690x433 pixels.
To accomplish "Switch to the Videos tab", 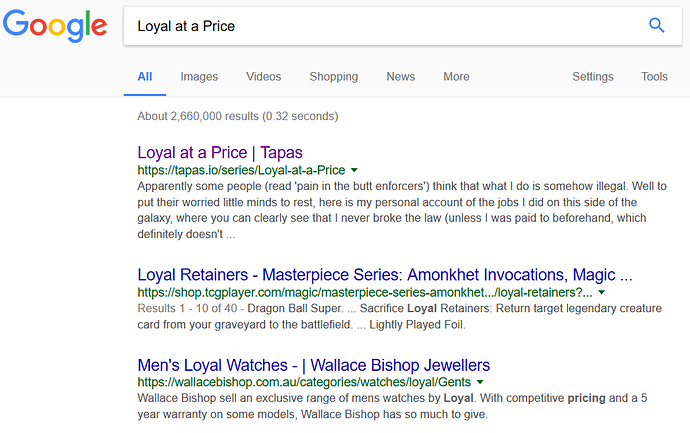I will point(264,77).
